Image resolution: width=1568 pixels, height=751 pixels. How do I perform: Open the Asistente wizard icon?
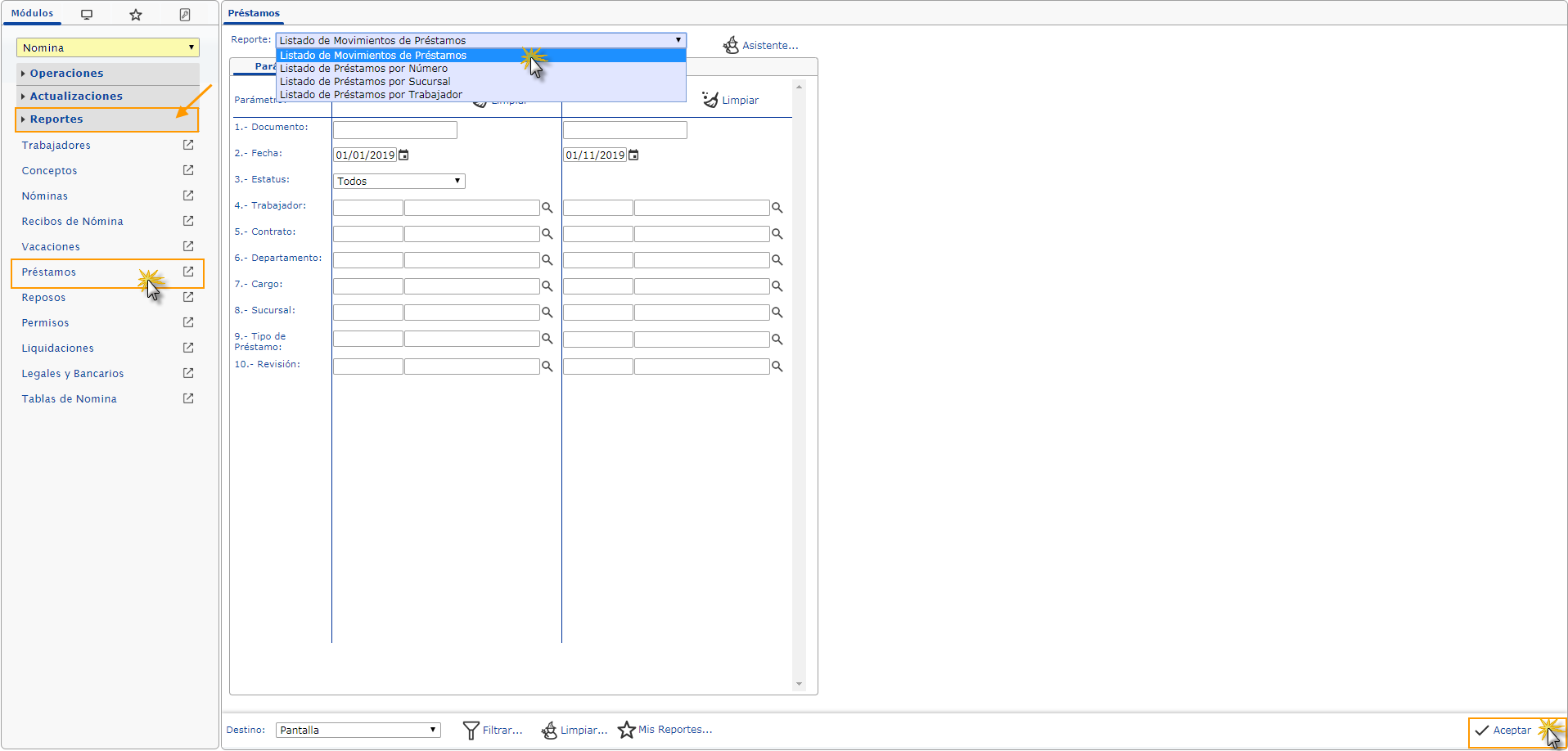(x=731, y=46)
